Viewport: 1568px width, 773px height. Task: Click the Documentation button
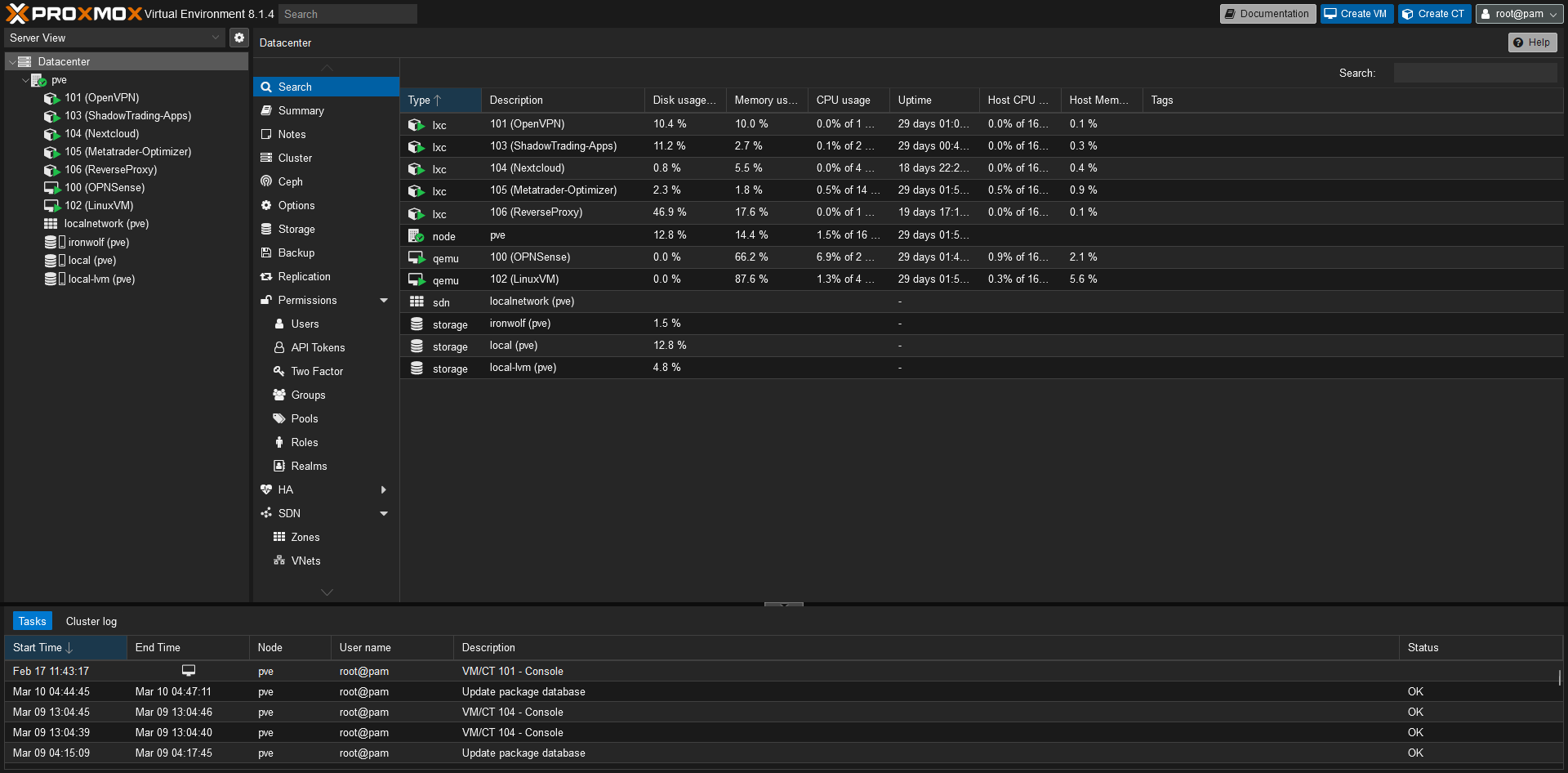click(x=1267, y=14)
